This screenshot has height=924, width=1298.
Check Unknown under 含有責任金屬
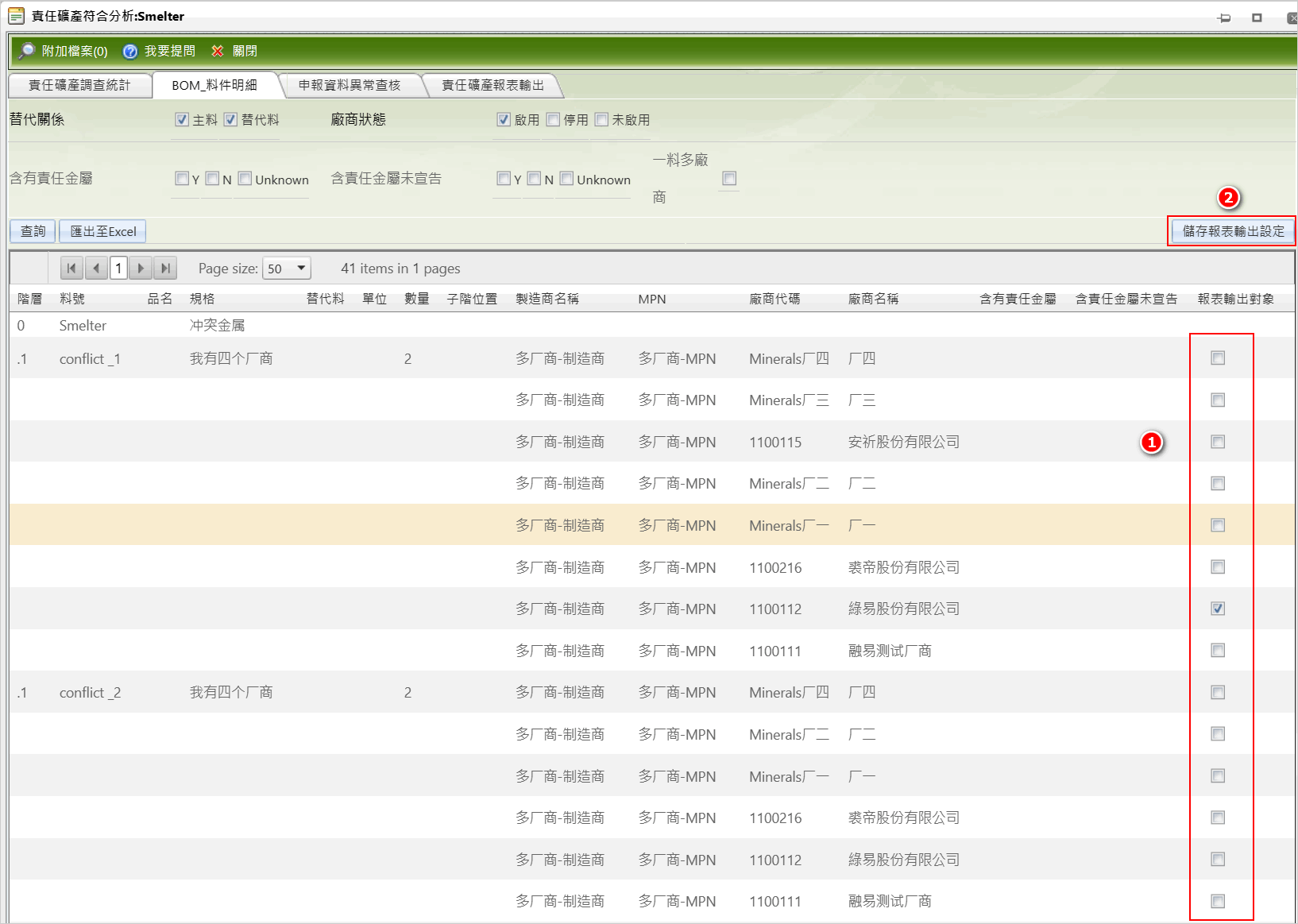[x=245, y=179]
